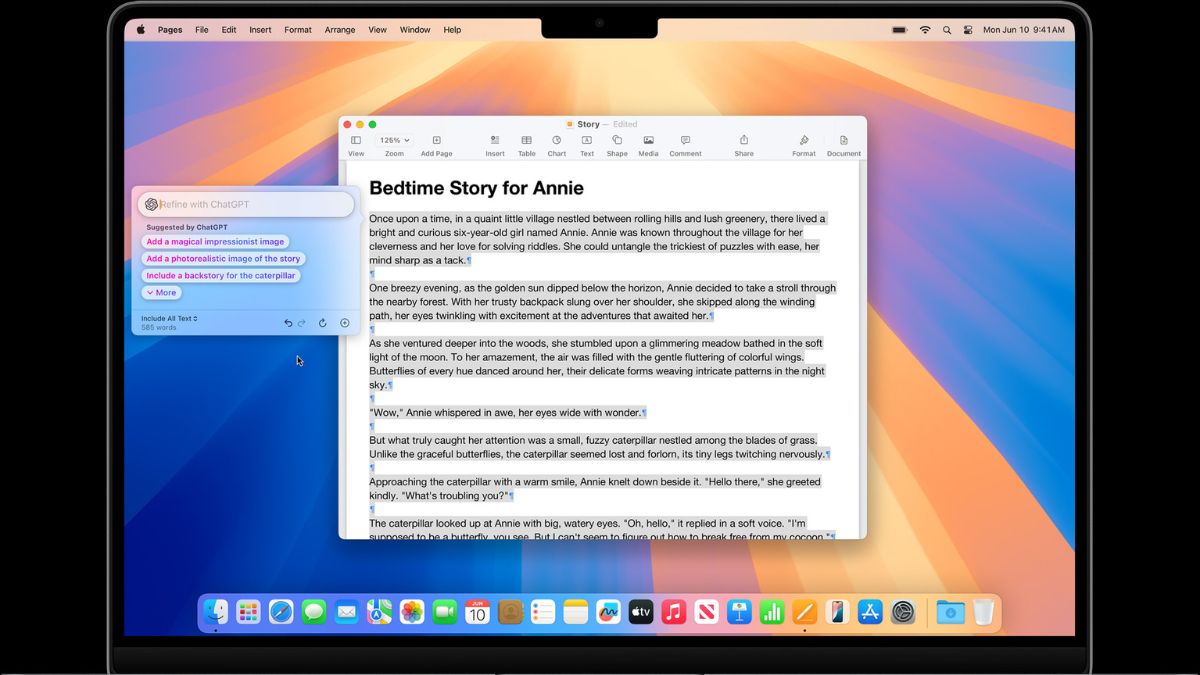
Task: Open the 125% Zoom dropdown
Action: click(393, 140)
